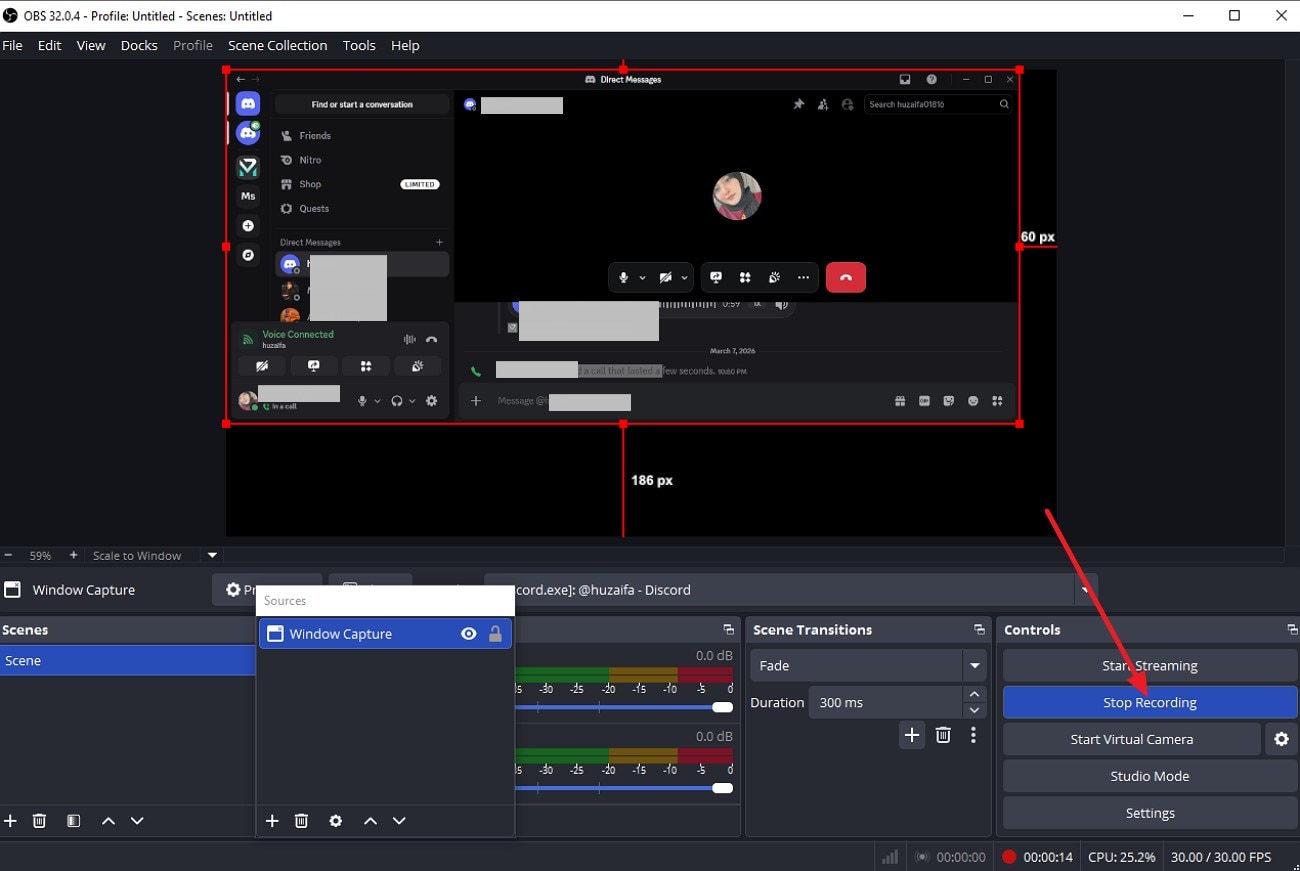Open source properties with the gear icon
The height and width of the screenshot is (871, 1300).
(x=335, y=820)
